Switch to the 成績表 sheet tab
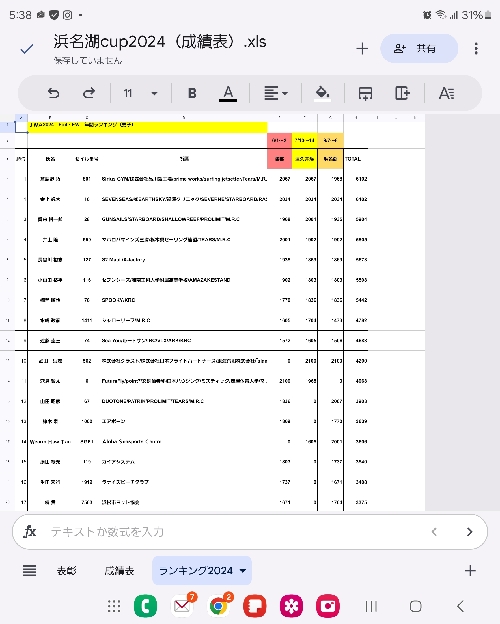The width and height of the screenshot is (500, 624). point(119,571)
